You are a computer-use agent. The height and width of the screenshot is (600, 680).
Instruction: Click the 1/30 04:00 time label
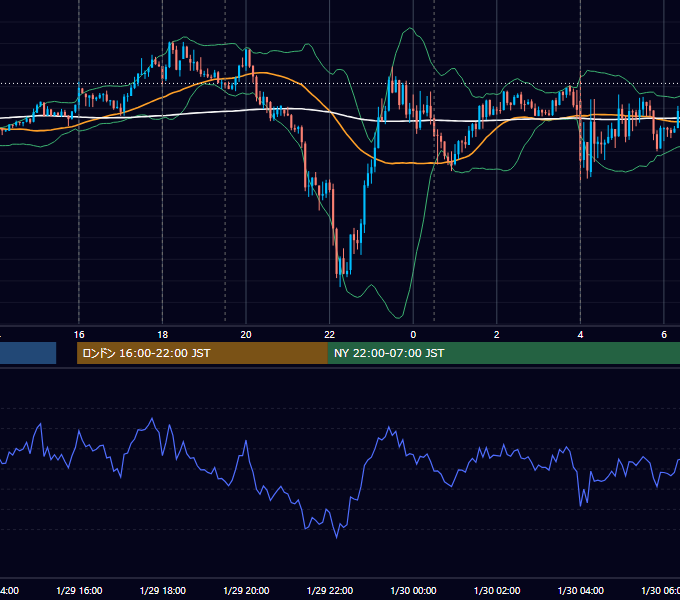point(580,590)
